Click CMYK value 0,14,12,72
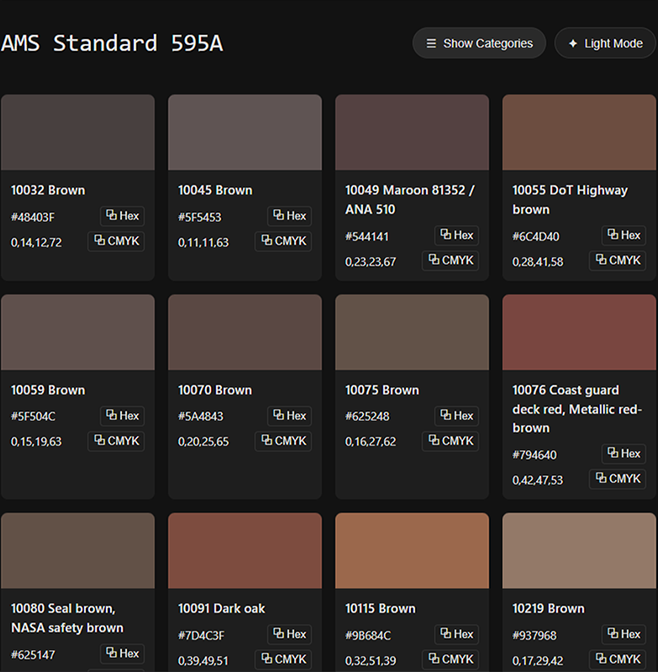 [x=36, y=243]
